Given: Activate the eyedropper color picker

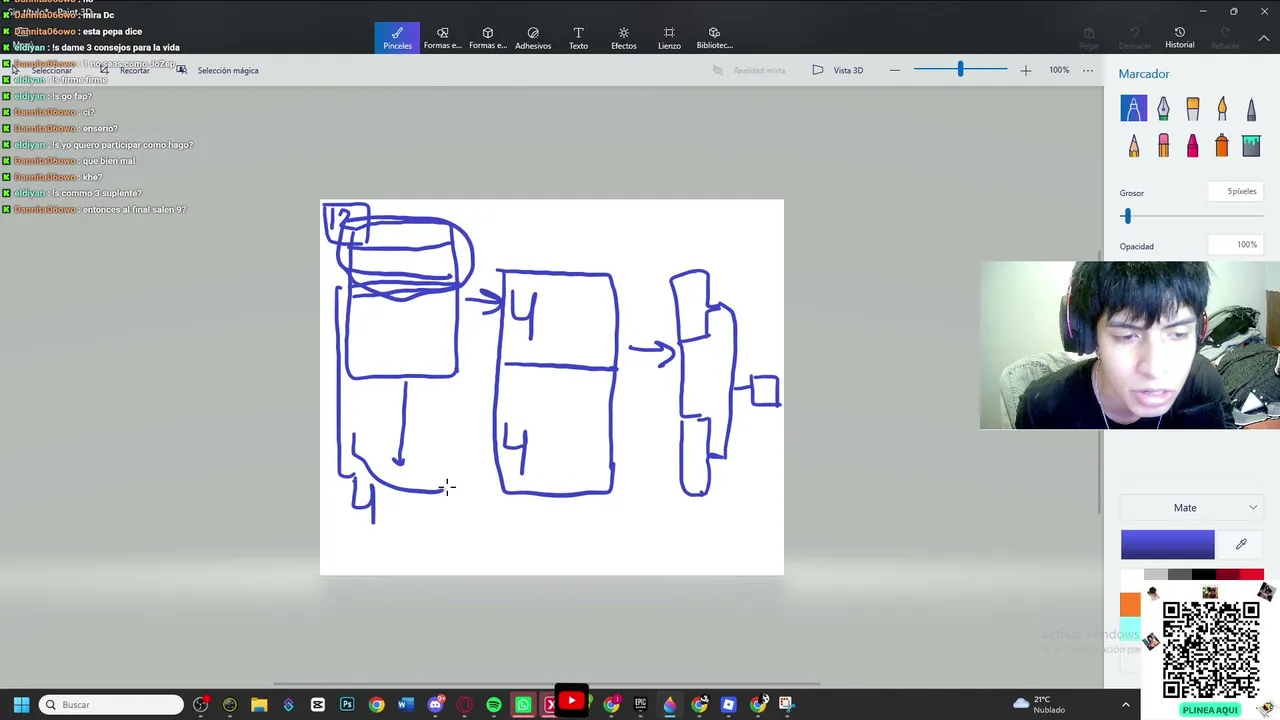Looking at the screenshot, I should coord(1241,544).
